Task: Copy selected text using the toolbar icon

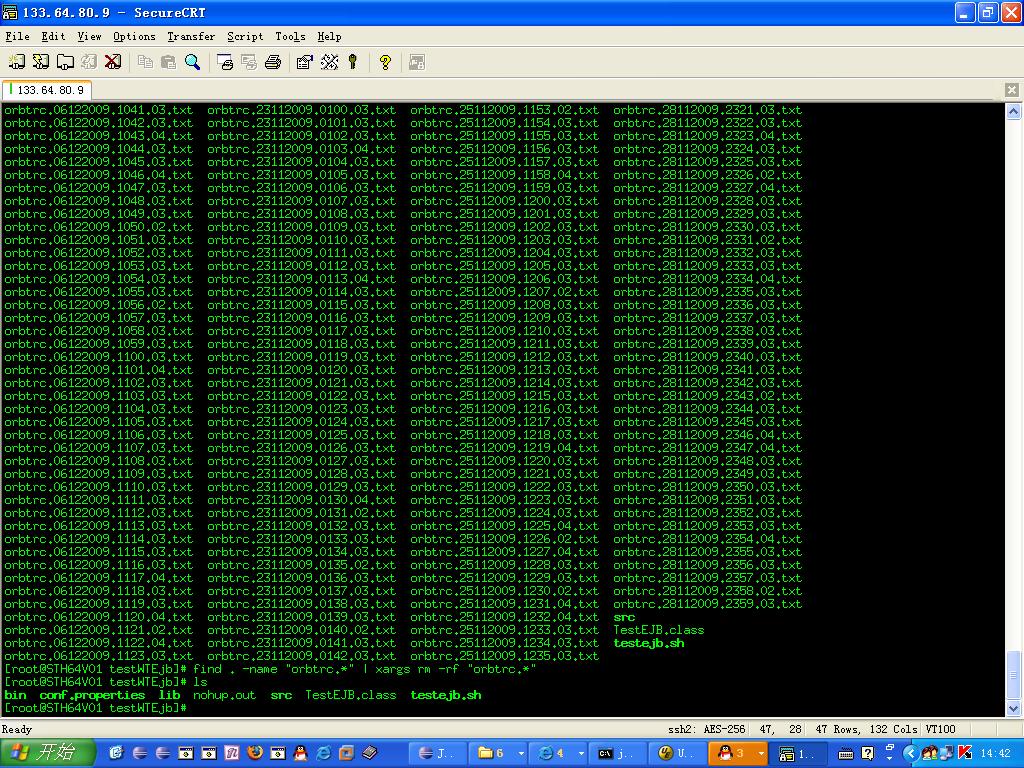Action: (145, 61)
